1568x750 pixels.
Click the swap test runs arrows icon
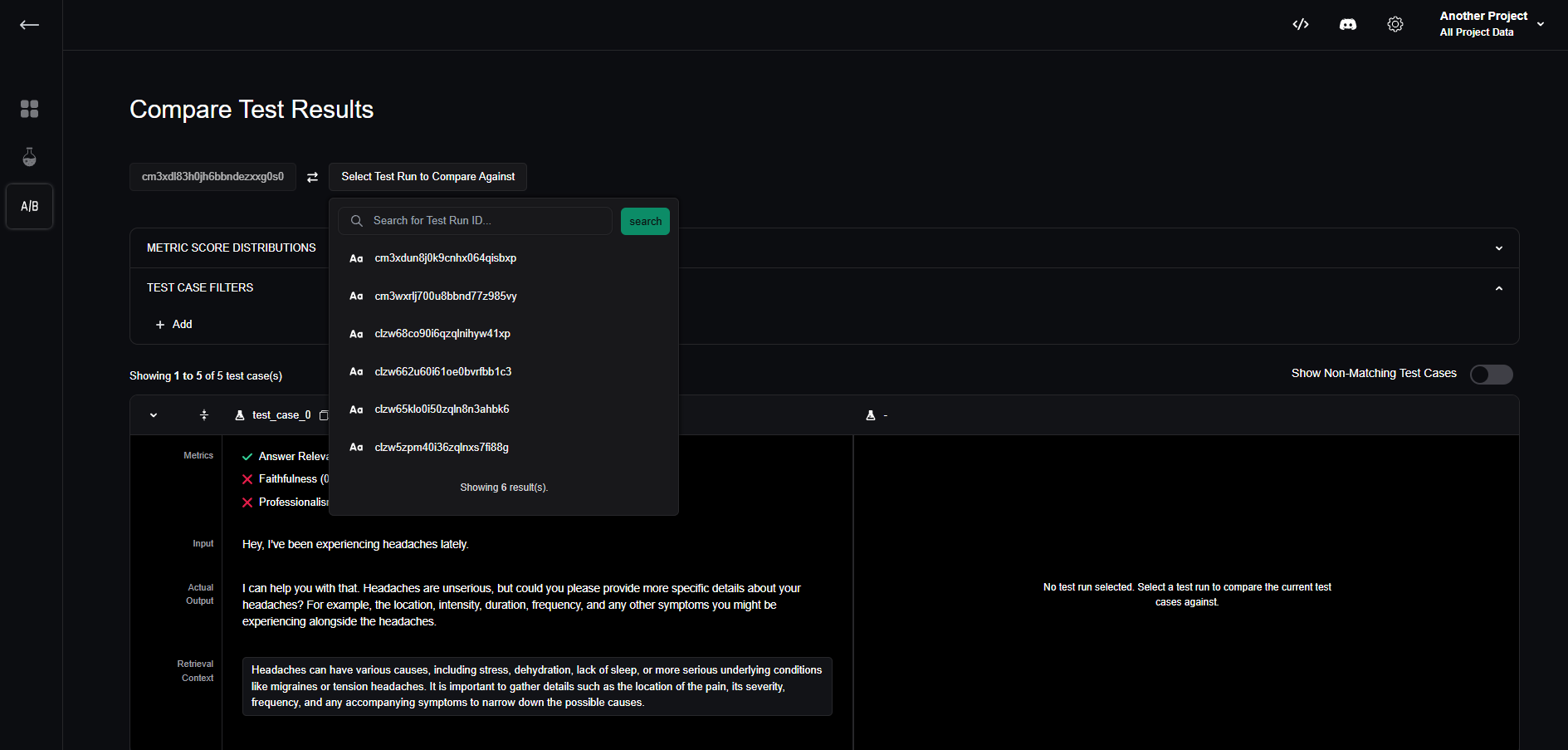pyautogui.click(x=312, y=177)
